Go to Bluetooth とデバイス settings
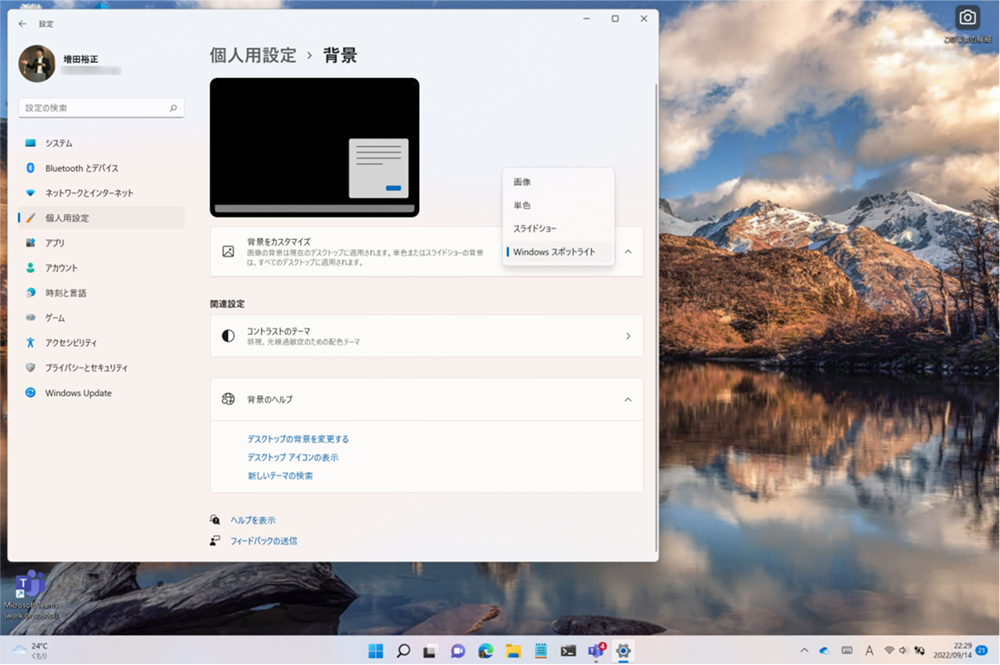This screenshot has width=1000, height=665. pos(81,168)
